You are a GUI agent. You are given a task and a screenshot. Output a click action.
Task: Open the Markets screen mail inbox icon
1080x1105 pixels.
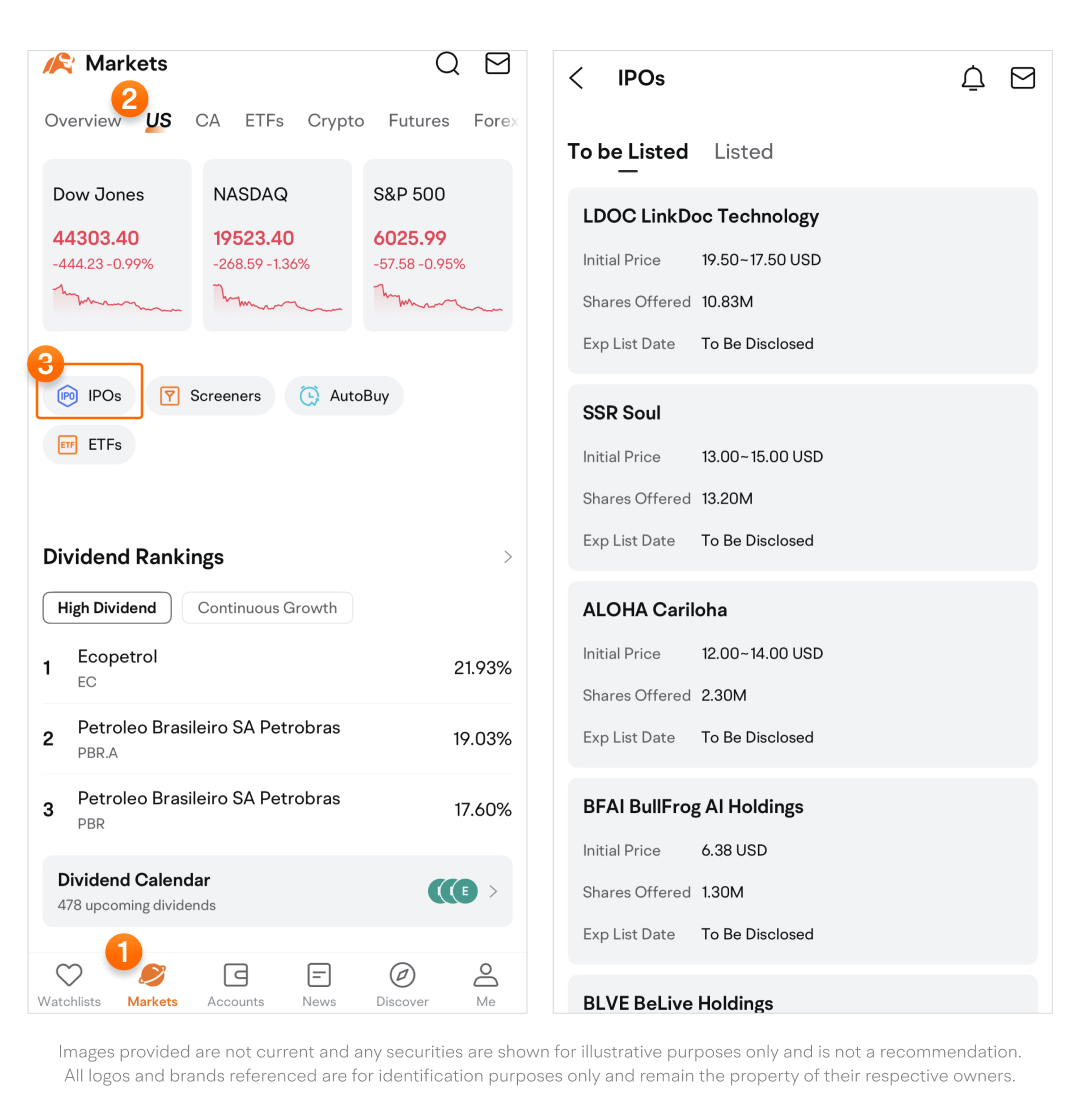(x=497, y=64)
